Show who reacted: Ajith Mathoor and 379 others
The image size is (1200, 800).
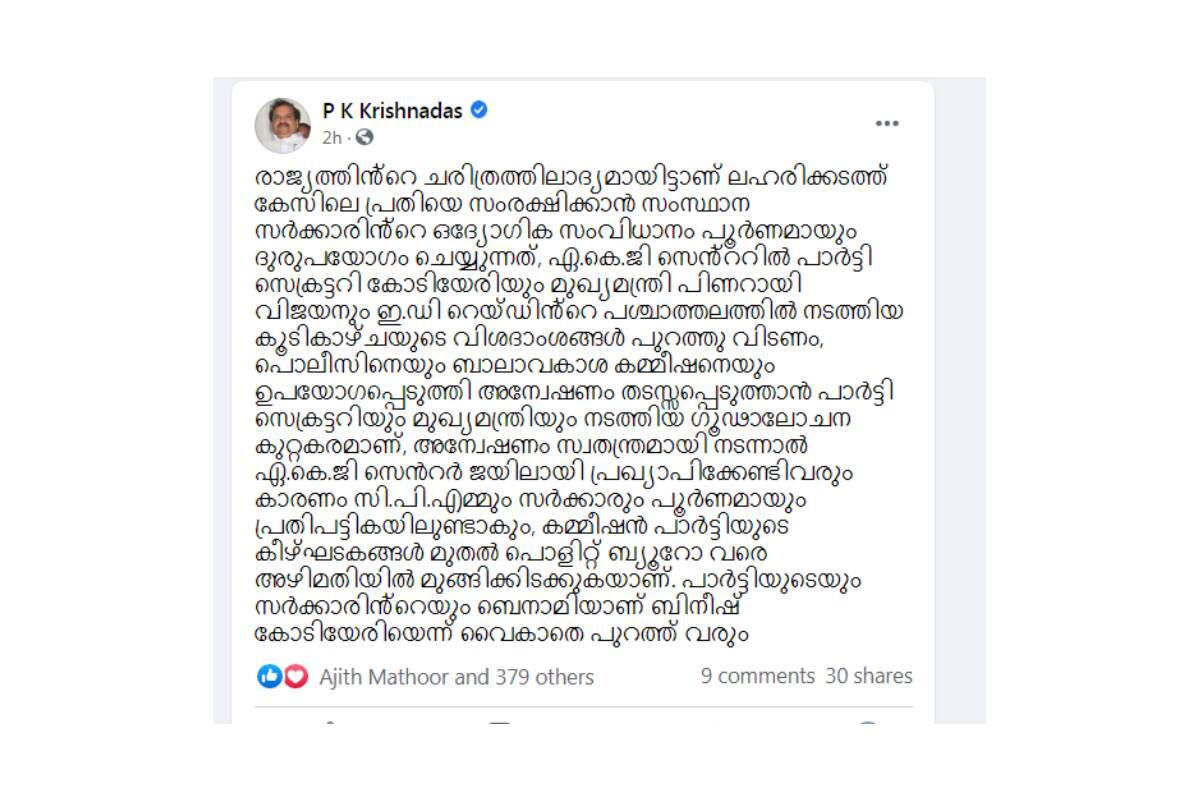(456, 677)
